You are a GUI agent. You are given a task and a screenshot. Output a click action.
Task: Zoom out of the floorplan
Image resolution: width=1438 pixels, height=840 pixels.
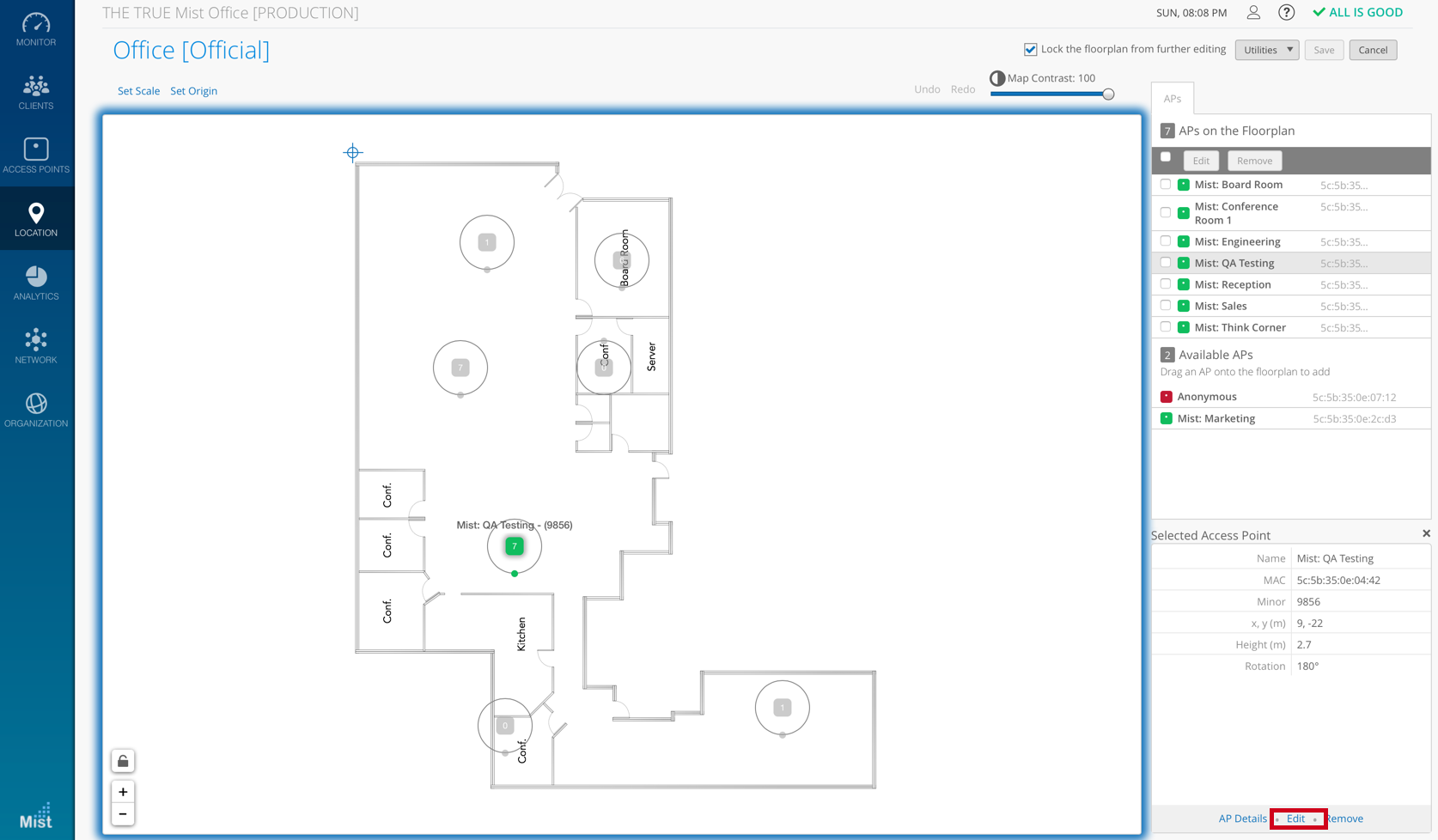(x=123, y=814)
